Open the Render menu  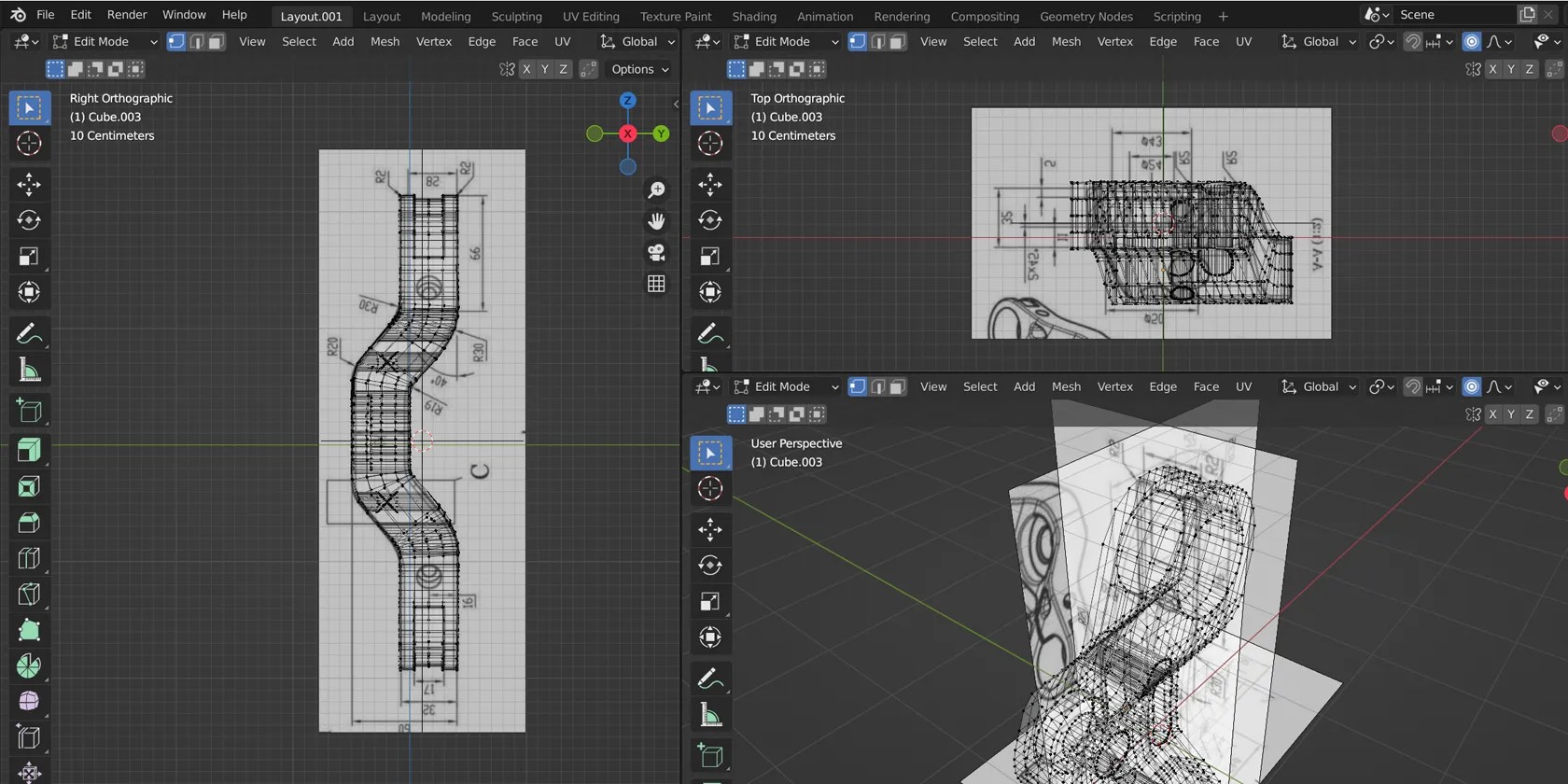click(x=127, y=15)
